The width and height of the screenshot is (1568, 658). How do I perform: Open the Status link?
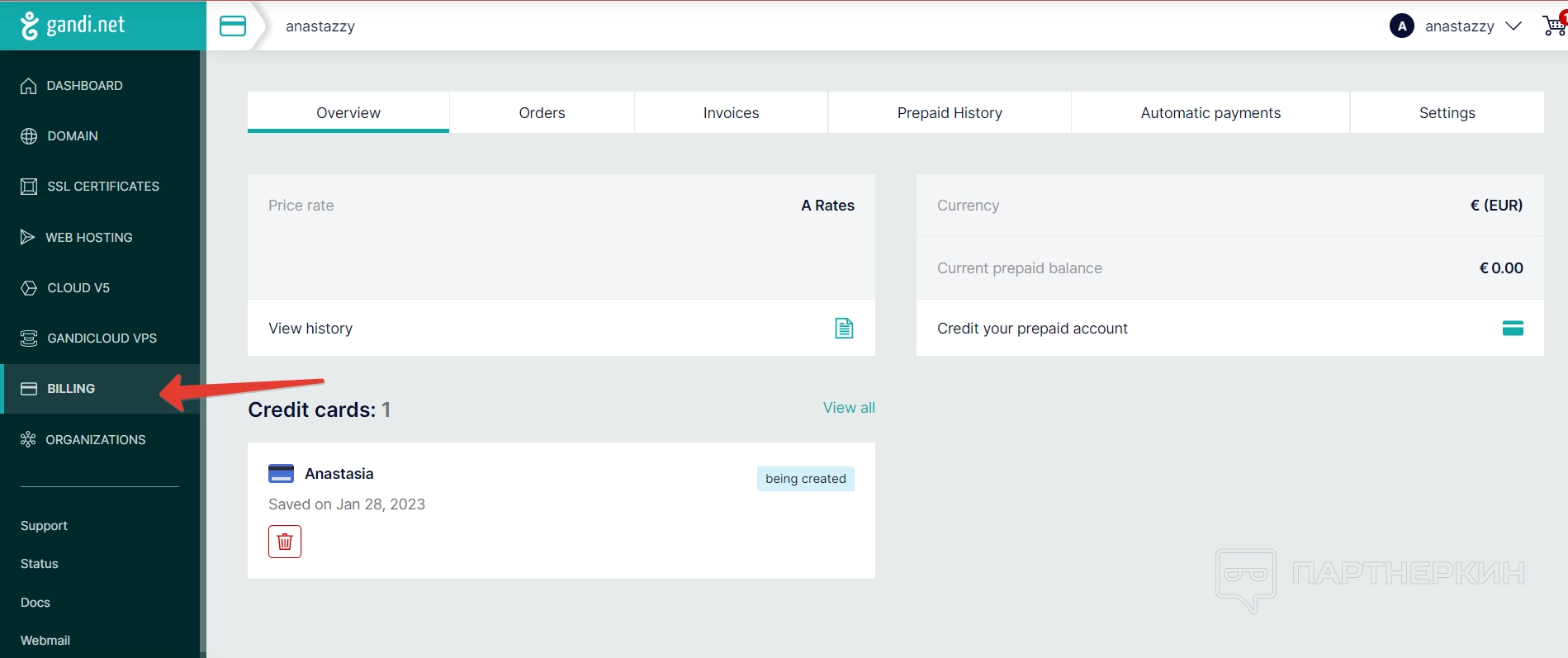point(40,564)
